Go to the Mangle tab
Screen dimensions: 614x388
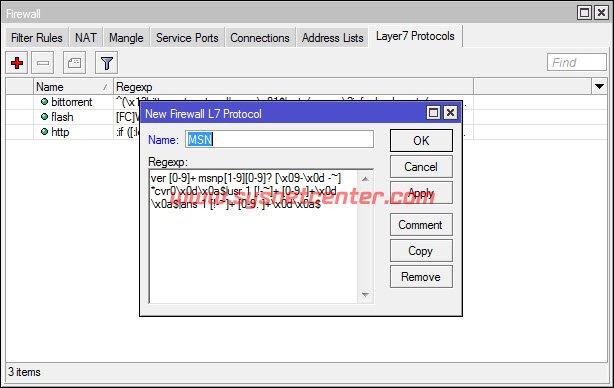tap(126, 38)
